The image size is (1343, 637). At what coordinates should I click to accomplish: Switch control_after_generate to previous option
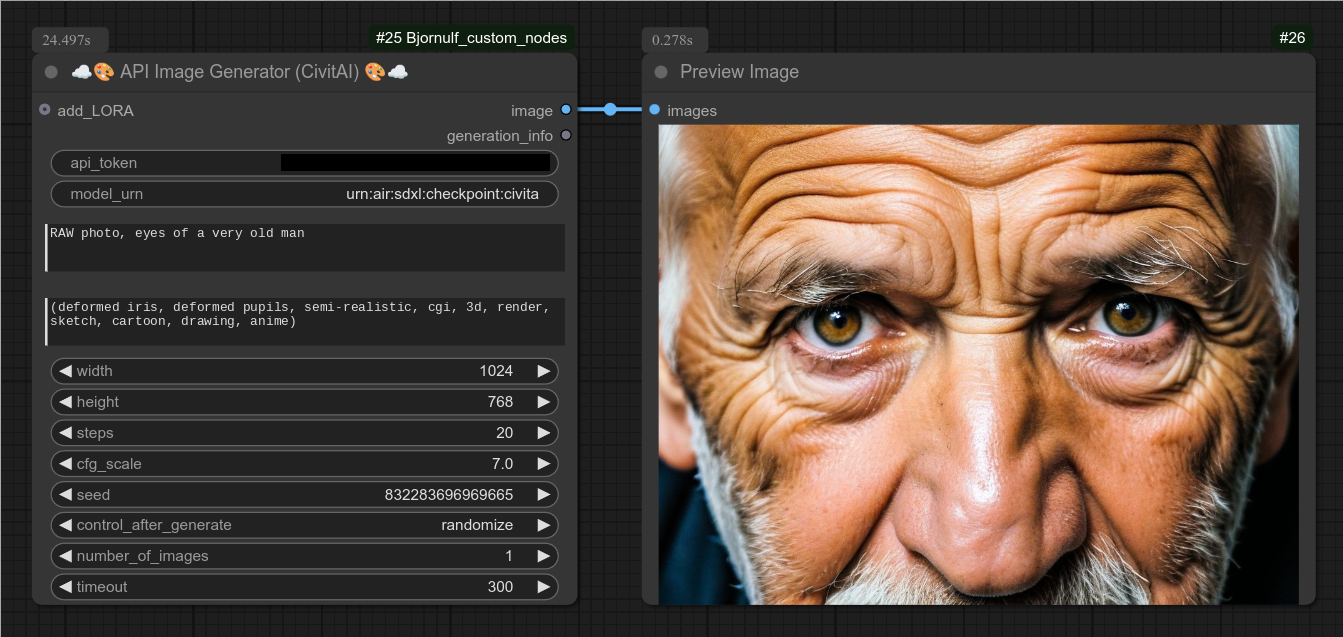65,525
